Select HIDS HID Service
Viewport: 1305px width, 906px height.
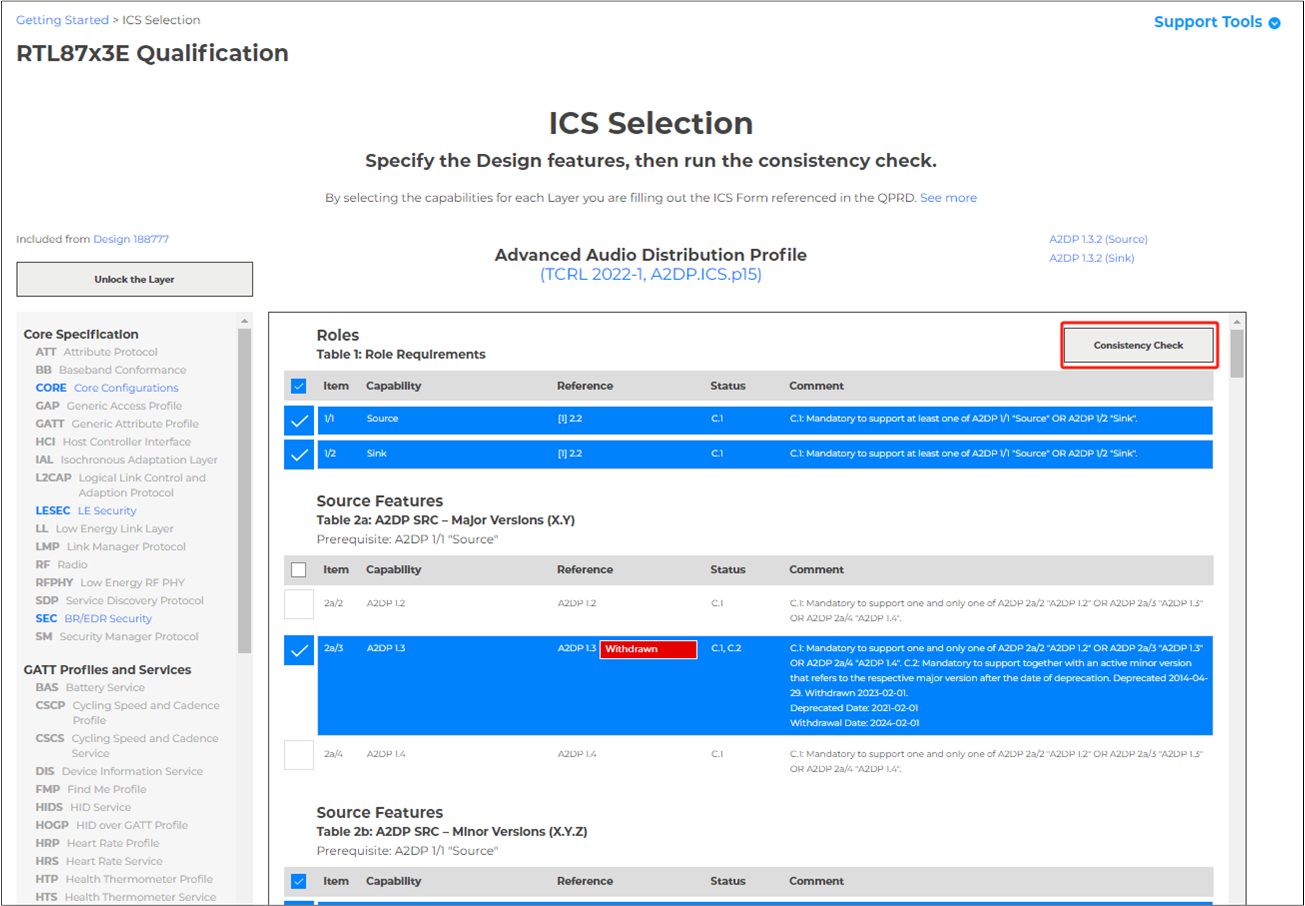[83, 808]
